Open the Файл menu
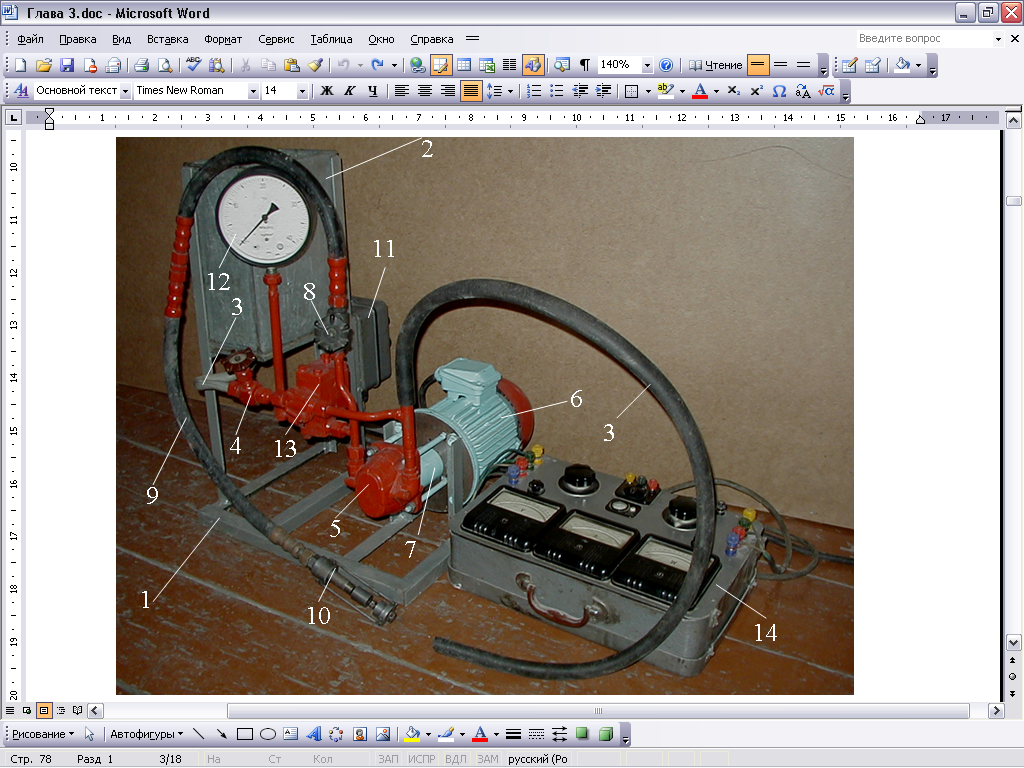The height and width of the screenshot is (768, 1024). coord(30,39)
